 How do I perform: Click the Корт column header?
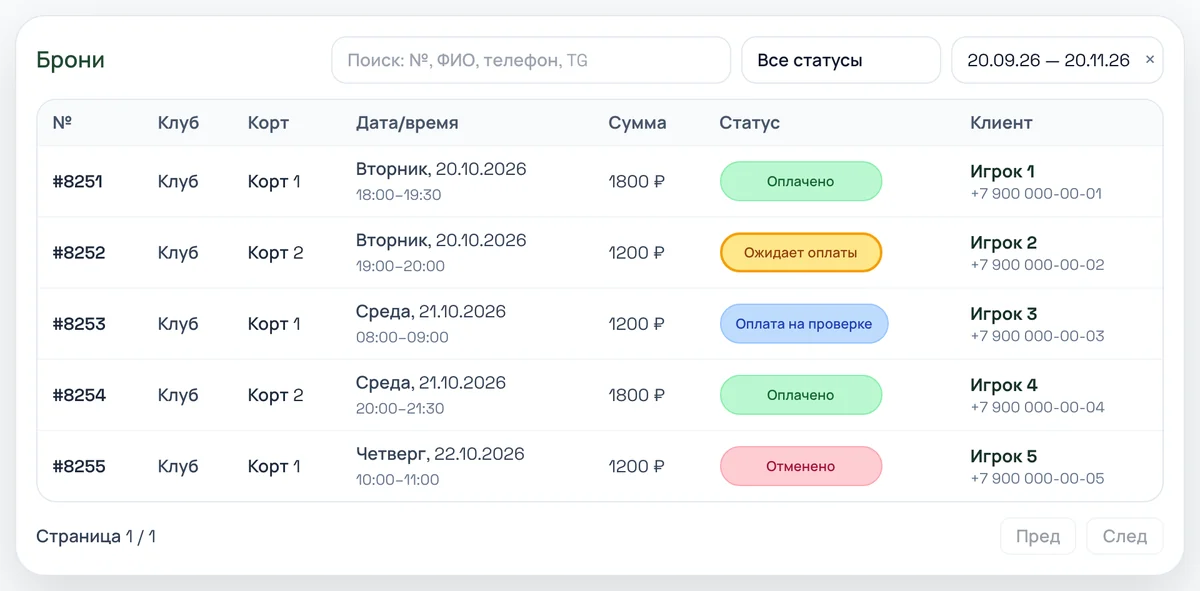(x=268, y=123)
